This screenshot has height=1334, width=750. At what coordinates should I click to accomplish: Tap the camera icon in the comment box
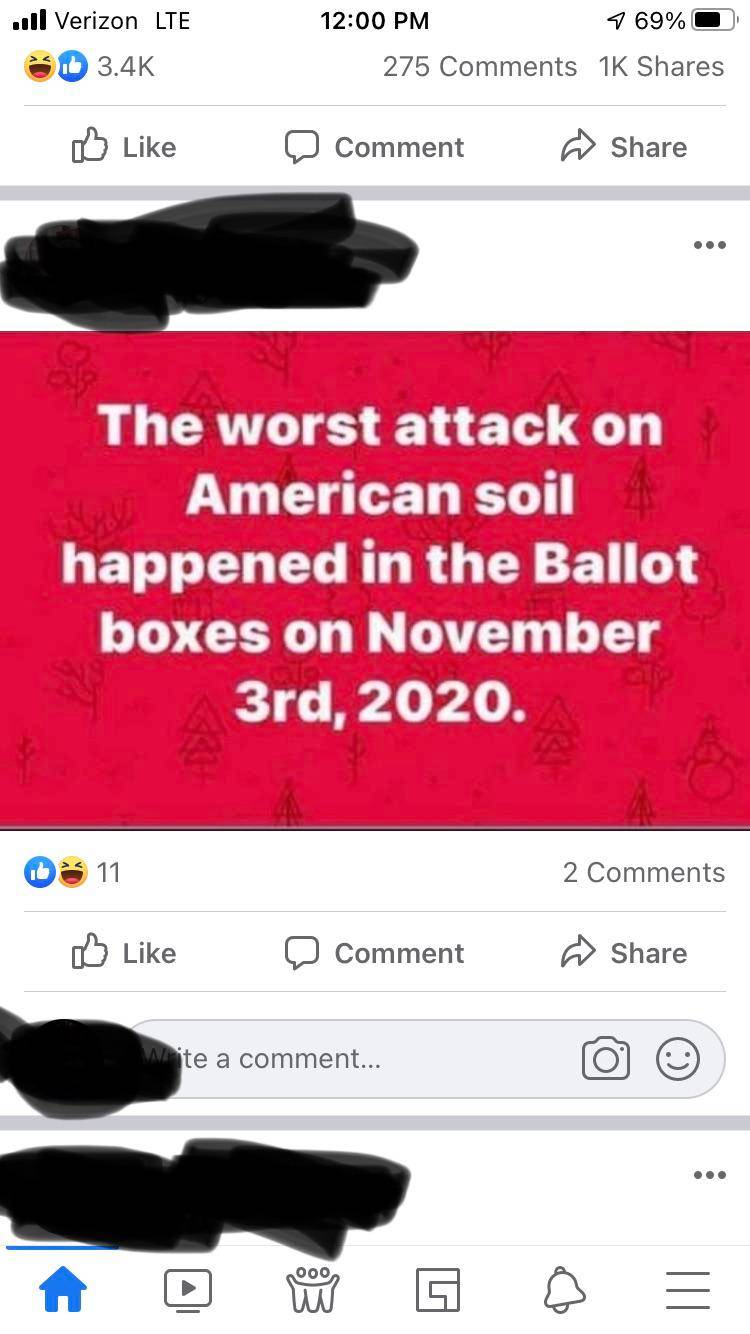tap(606, 1059)
